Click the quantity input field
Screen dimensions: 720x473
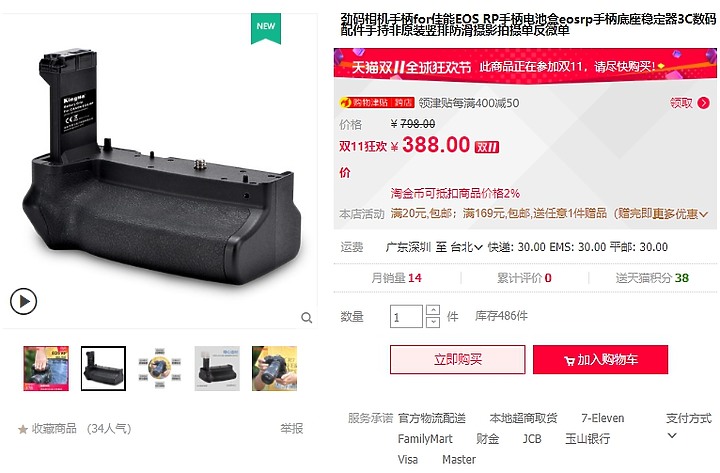[406, 316]
